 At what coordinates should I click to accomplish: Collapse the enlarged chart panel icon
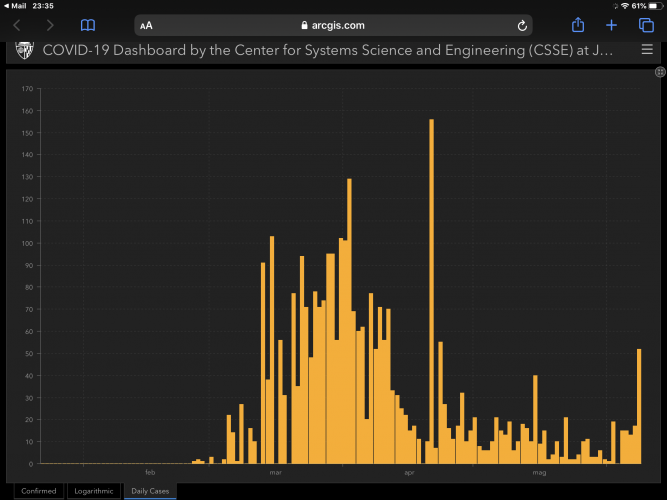coord(659,72)
